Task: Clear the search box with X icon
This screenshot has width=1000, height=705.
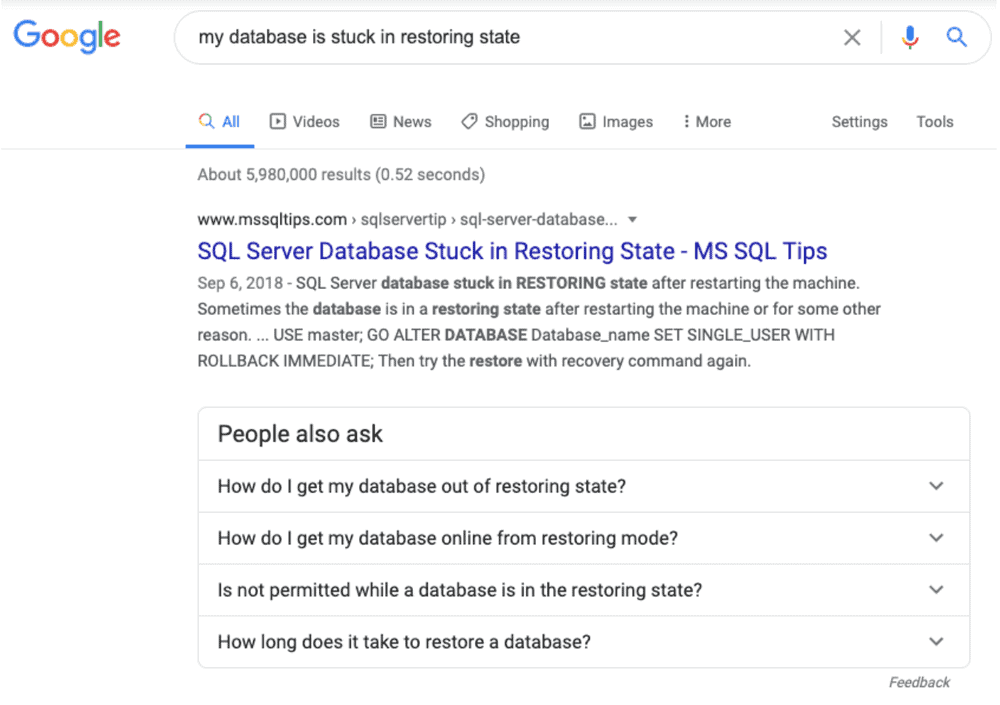Action: pos(852,38)
